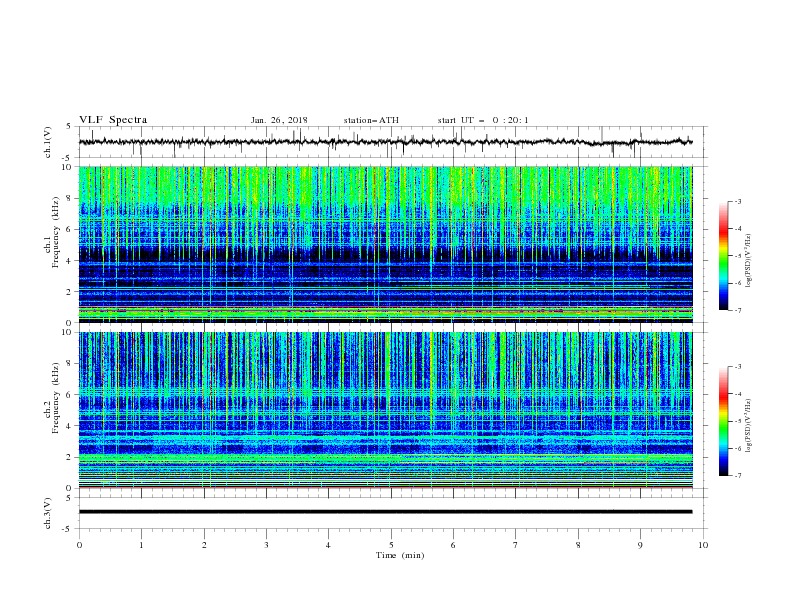Screen dimensions: 792x612
Task: Click the ch.3 flat black voltage trace
Action: point(385,512)
